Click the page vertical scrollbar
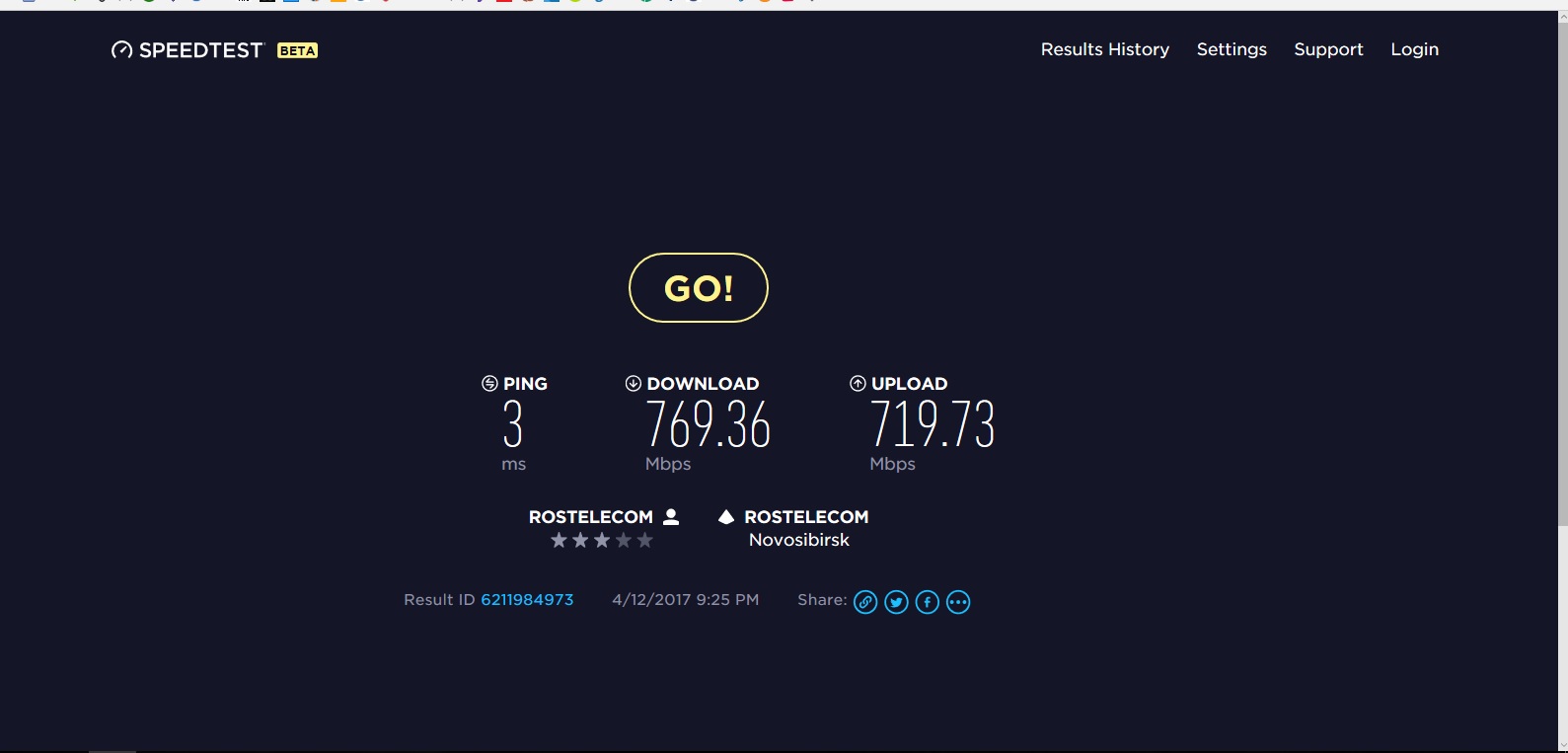The width and height of the screenshot is (1568, 753). click(1562, 381)
